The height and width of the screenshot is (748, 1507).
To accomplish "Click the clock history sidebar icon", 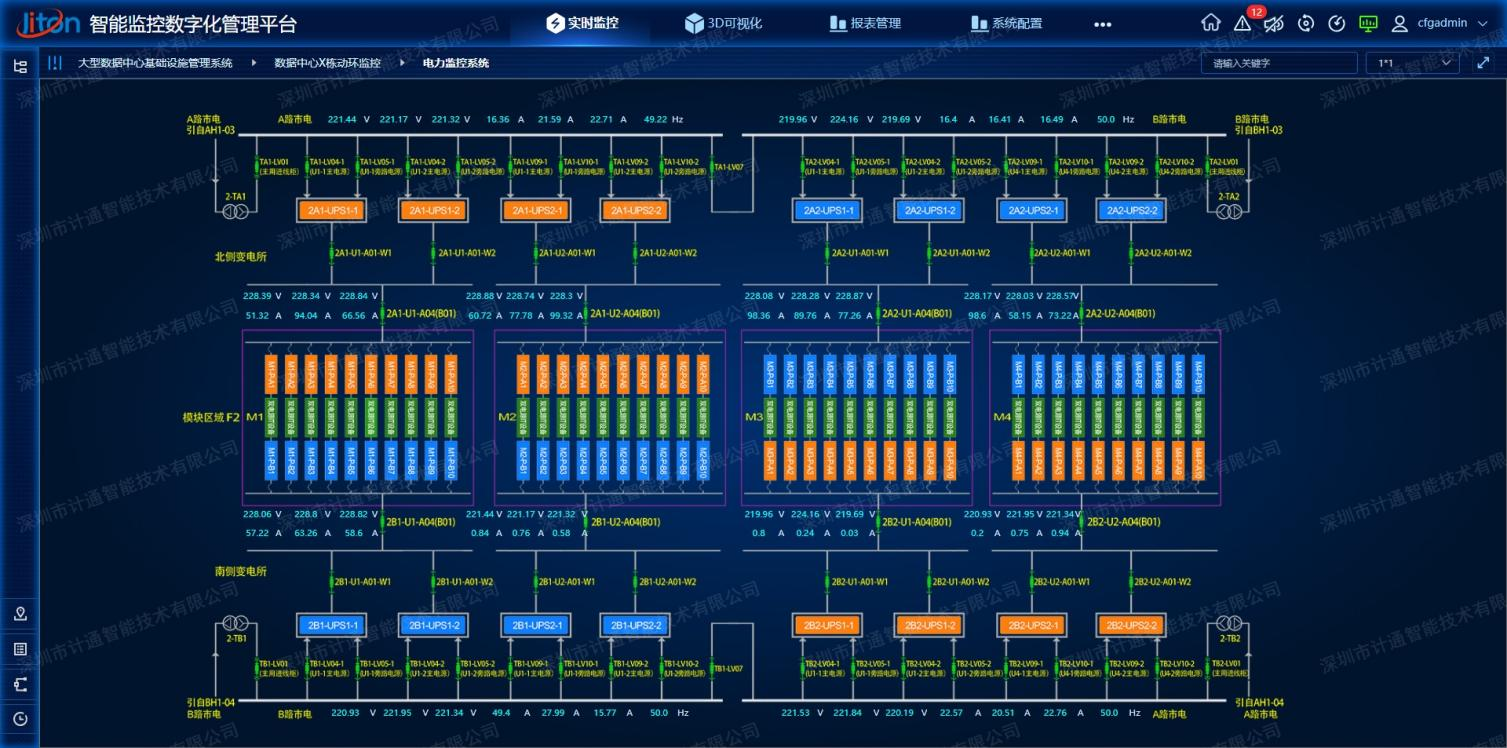I will point(20,718).
